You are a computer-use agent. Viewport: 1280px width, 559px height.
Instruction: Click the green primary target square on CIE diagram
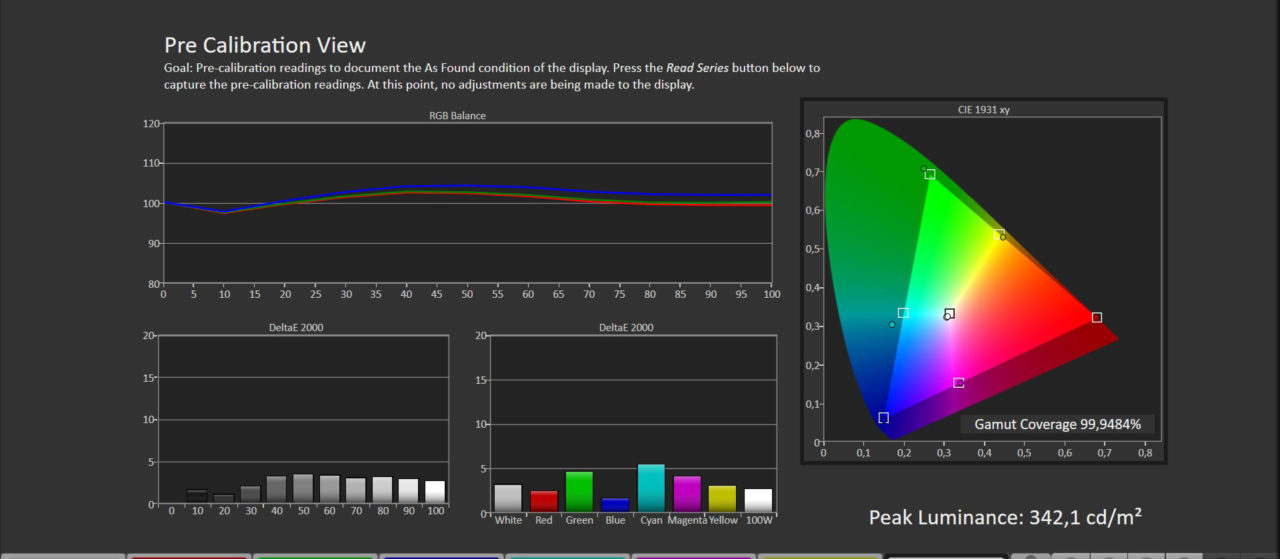(x=930, y=174)
